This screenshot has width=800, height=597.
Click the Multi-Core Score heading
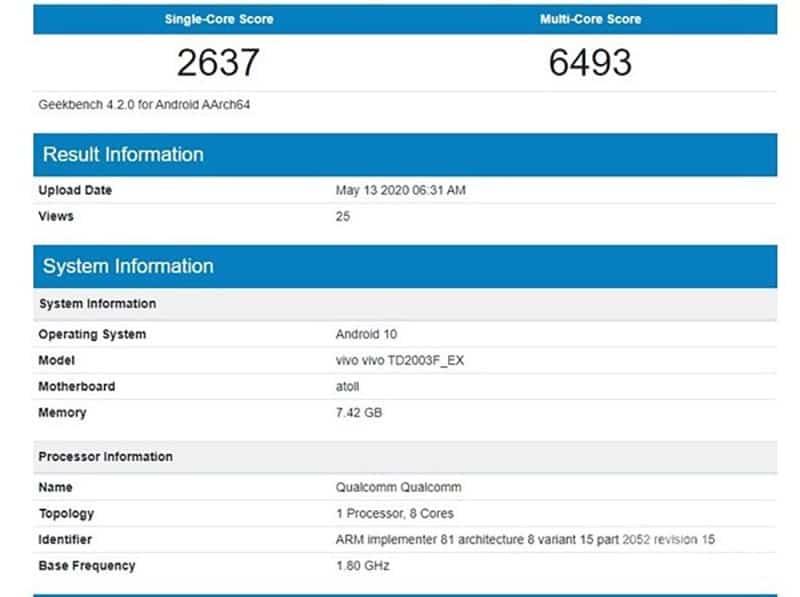(x=590, y=19)
